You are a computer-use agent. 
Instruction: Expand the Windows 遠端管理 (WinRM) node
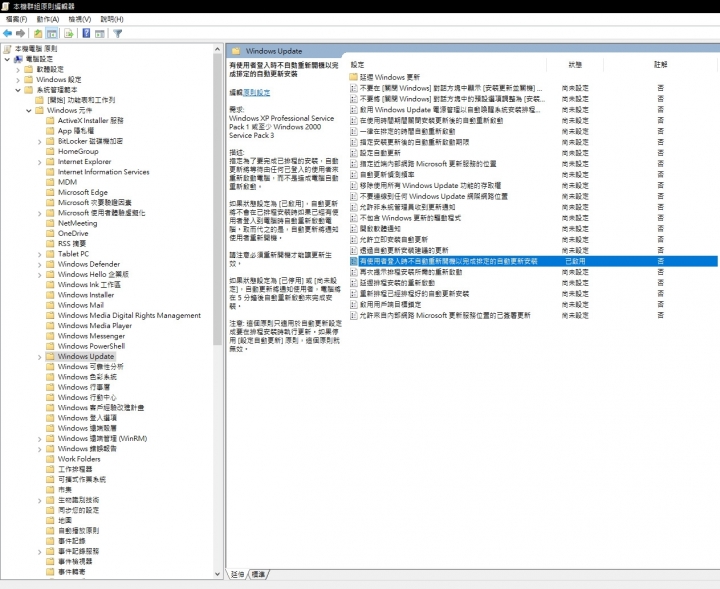pyautogui.click(x=39, y=439)
